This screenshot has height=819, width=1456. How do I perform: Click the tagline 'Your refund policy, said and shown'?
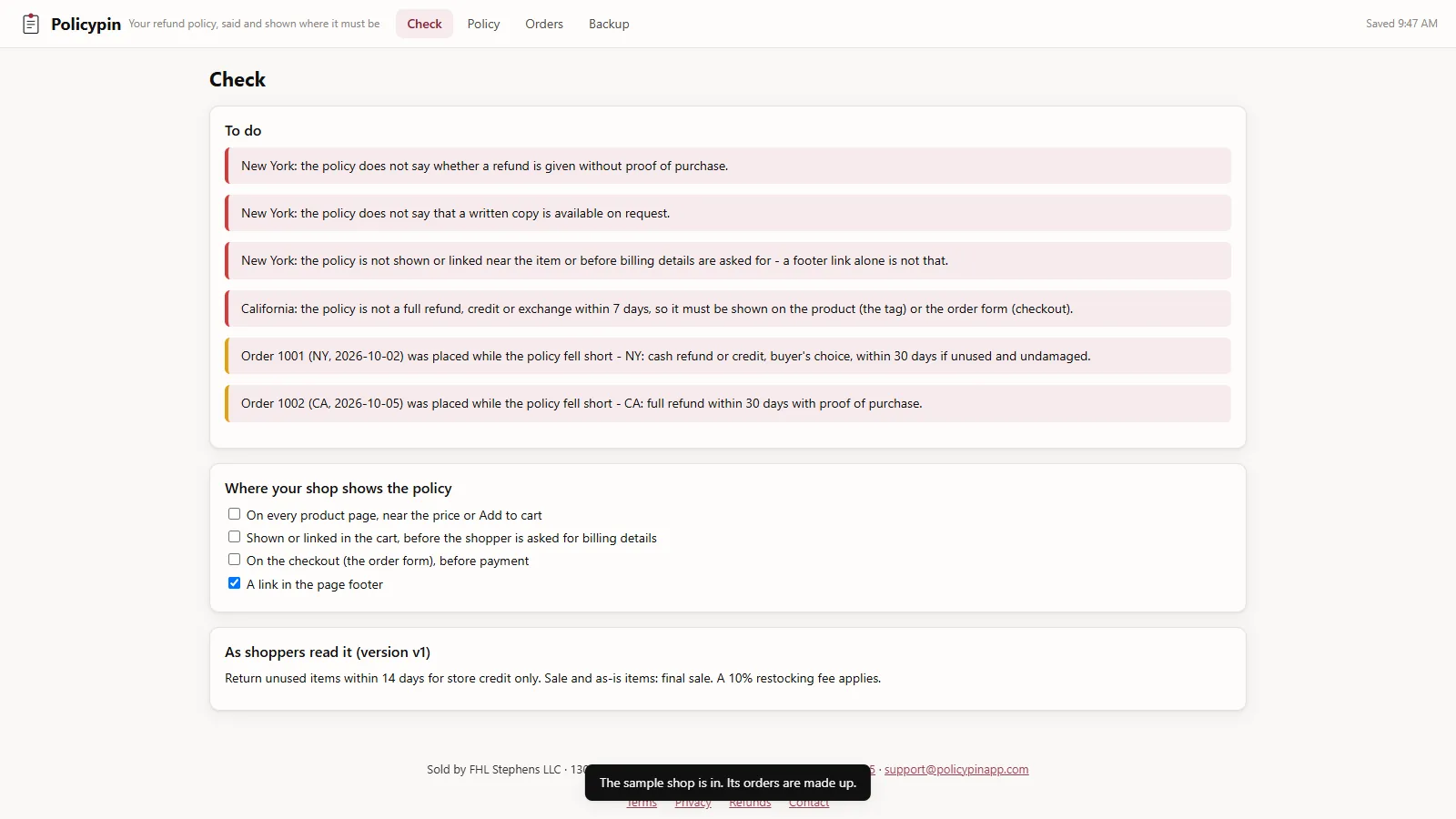[254, 24]
